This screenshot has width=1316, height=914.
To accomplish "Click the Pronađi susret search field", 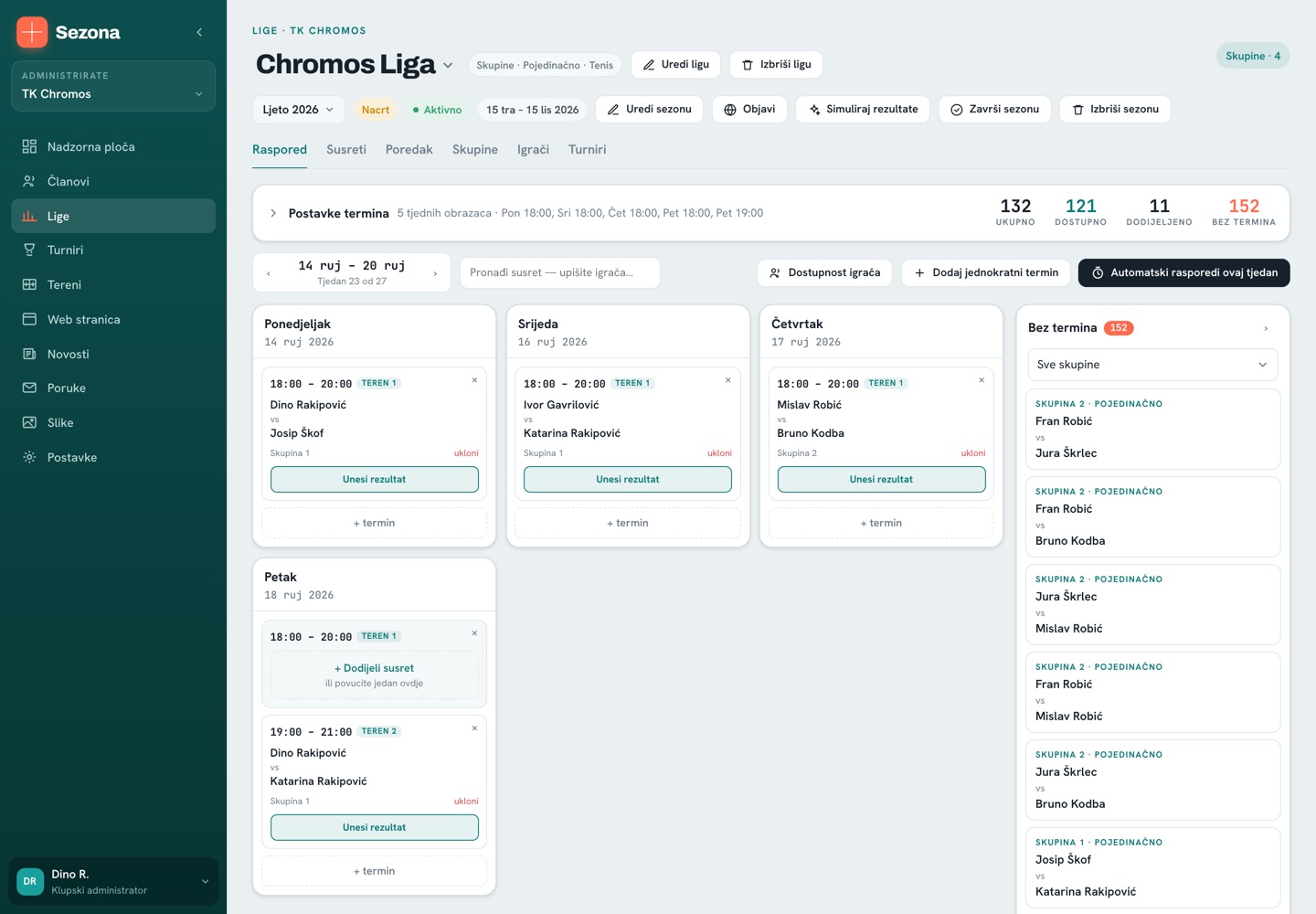I will point(560,273).
